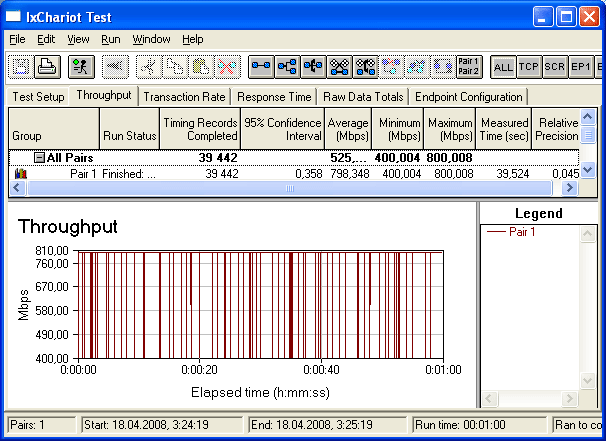This screenshot has width=606, height=441.
Task: Click the results table scroll-down arrow
Action: (x=588, y=170)
